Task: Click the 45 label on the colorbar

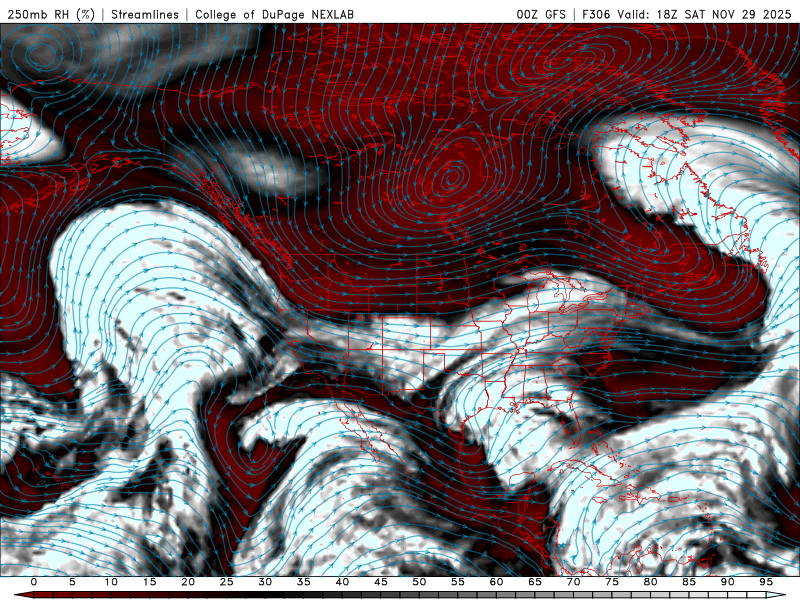Action: click(x=381, y=582)
